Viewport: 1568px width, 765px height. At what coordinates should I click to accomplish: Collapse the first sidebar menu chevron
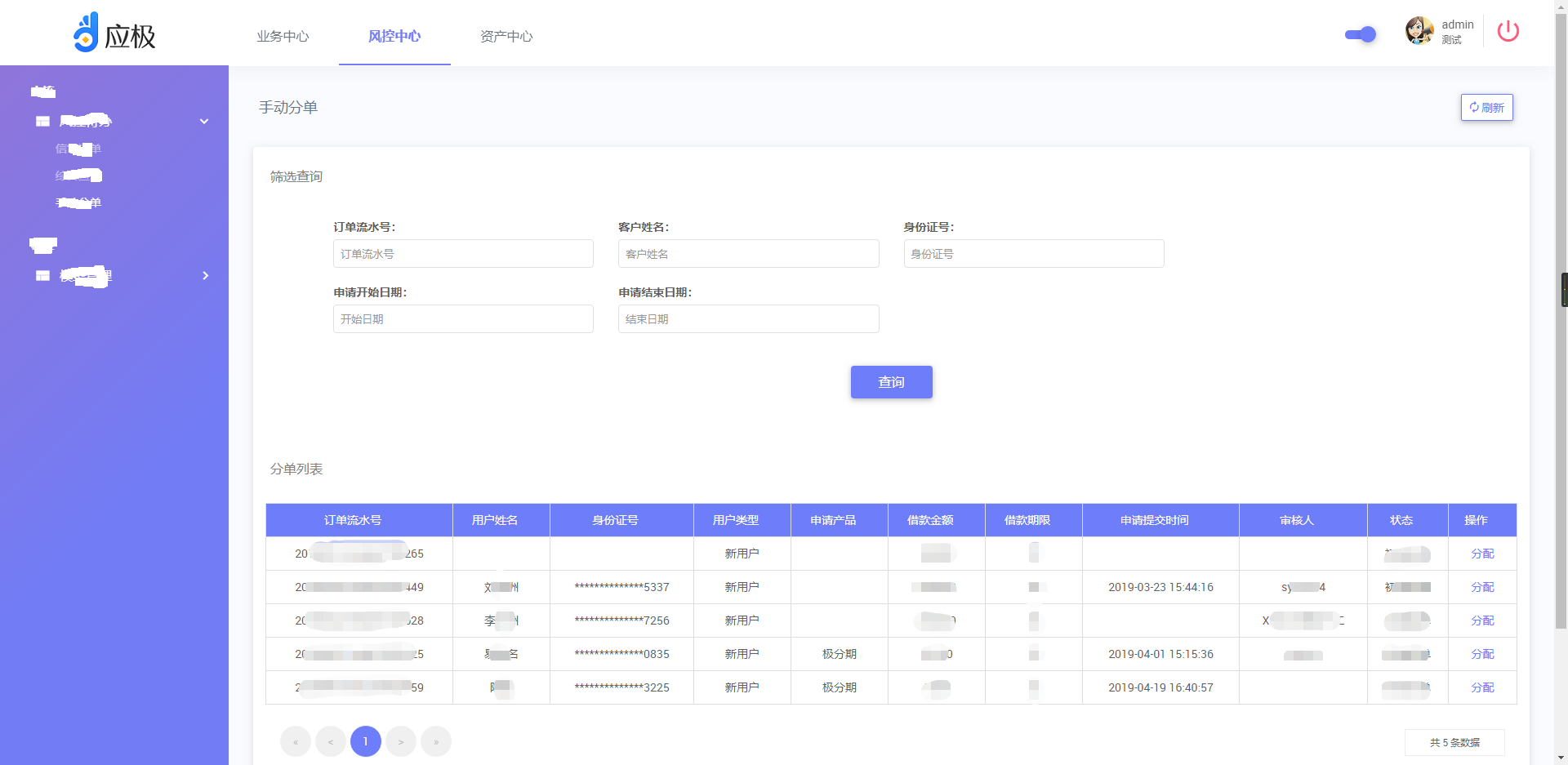pyautogui.click(x=204, y=122)
